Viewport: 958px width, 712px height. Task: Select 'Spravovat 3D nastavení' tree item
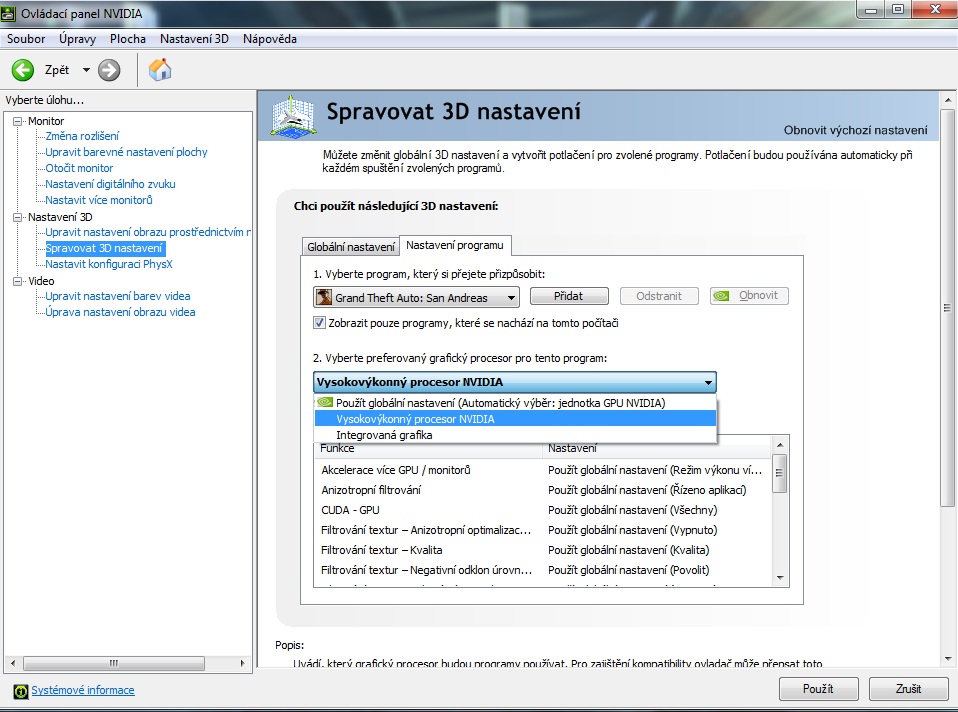(x=104, y=248)
